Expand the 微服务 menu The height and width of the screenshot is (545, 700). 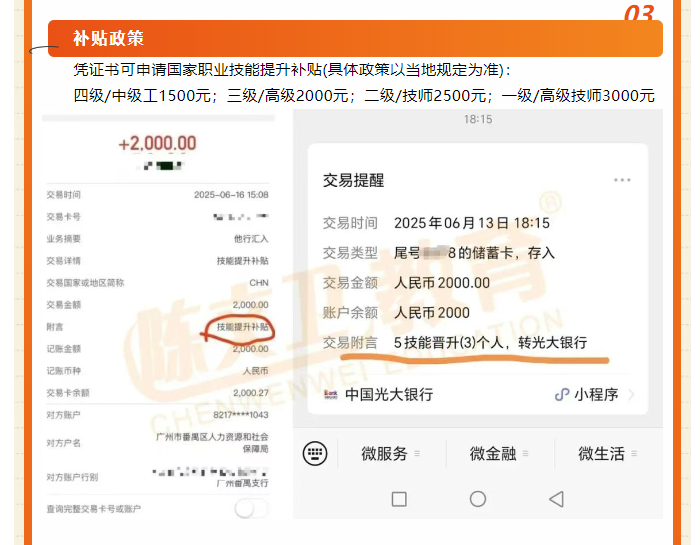384,454
